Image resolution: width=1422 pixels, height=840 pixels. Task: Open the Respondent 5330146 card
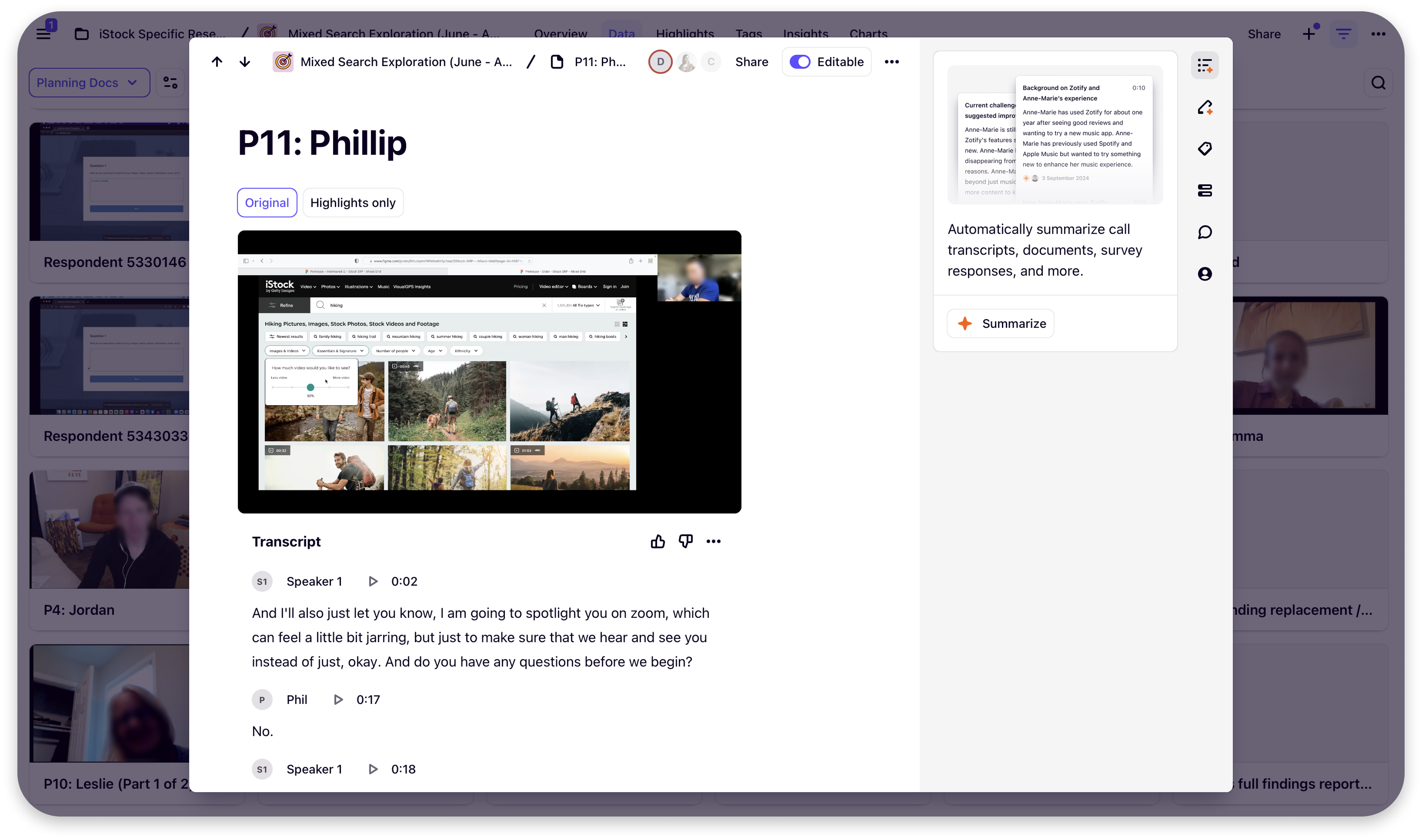[x=109, y=202]
